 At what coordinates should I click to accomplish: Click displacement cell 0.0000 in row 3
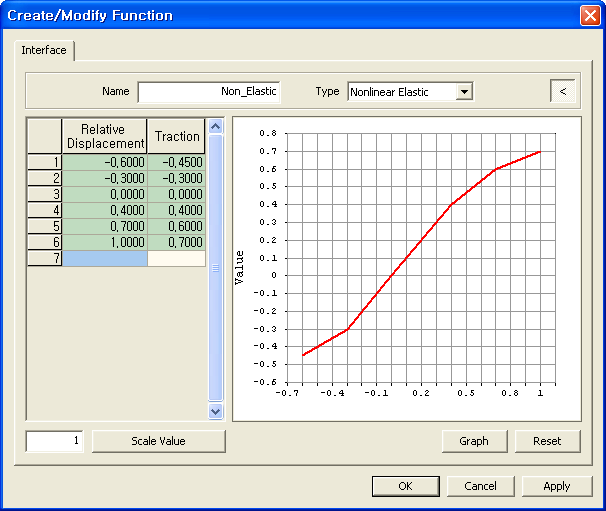(x=104, y=194)
